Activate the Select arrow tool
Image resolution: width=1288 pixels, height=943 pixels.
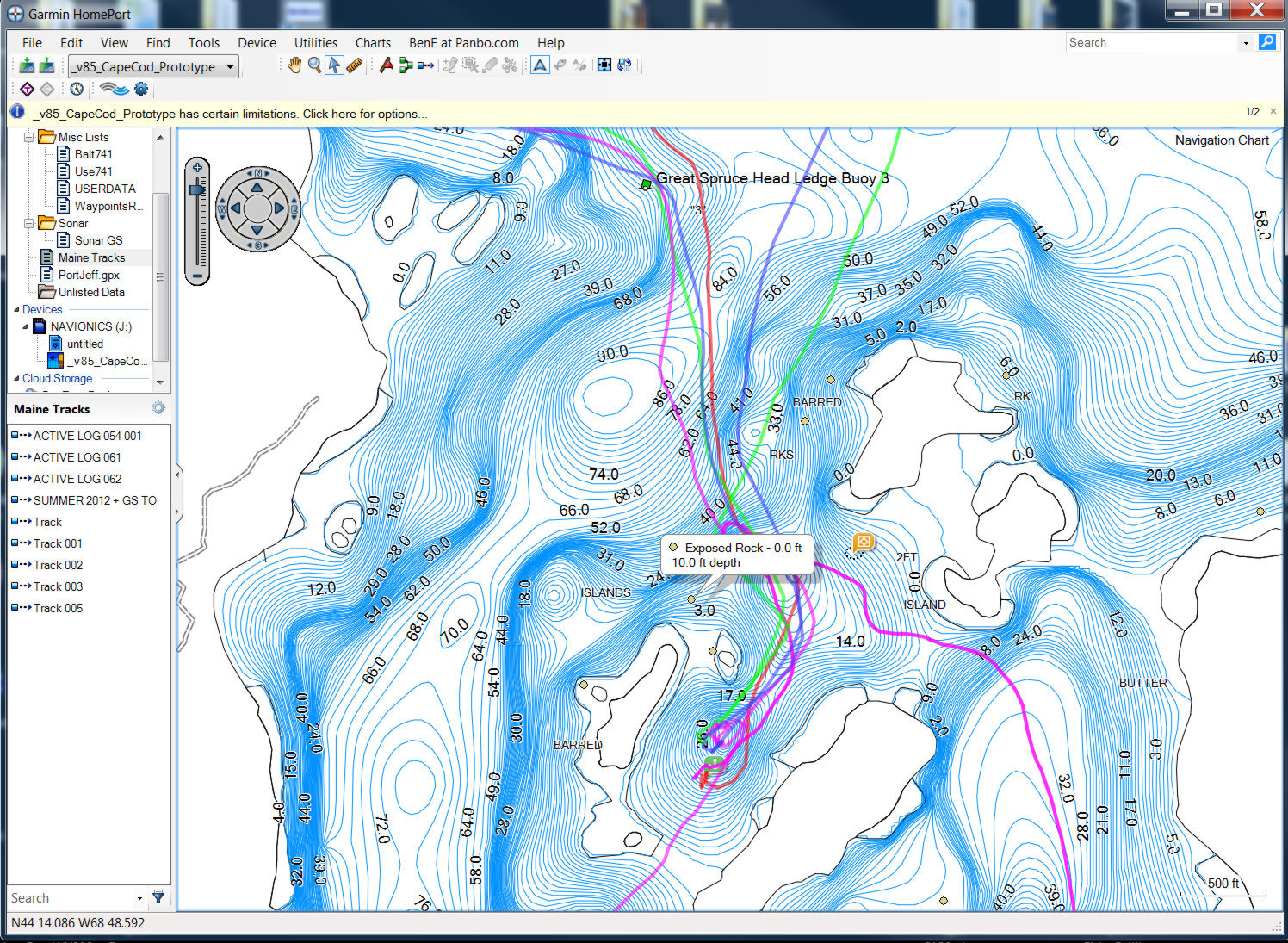[334, 65]
